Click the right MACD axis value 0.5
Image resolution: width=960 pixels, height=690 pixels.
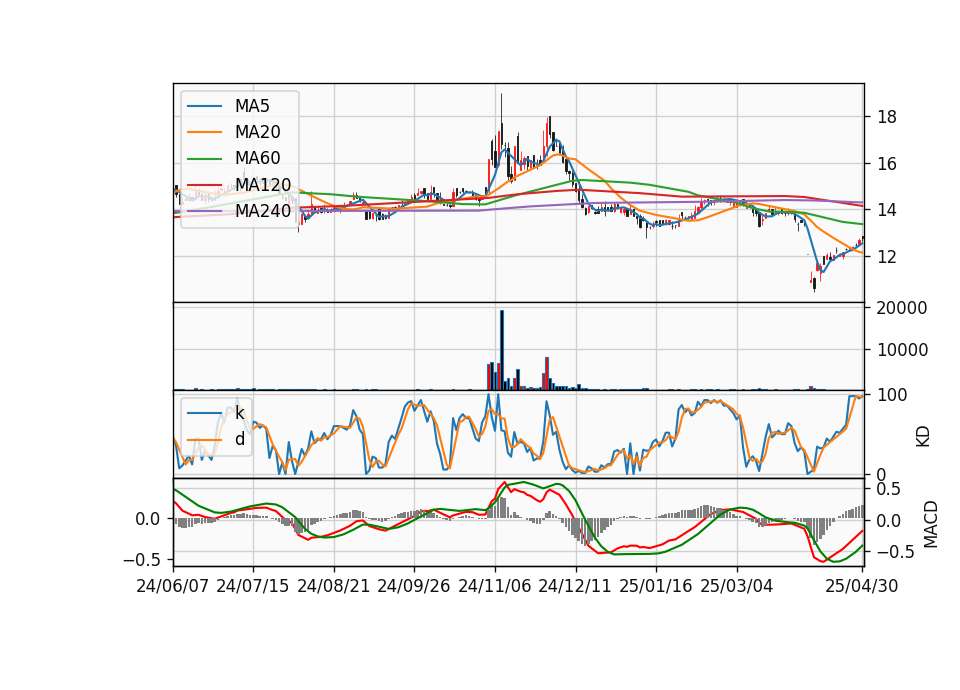(888, 489)
